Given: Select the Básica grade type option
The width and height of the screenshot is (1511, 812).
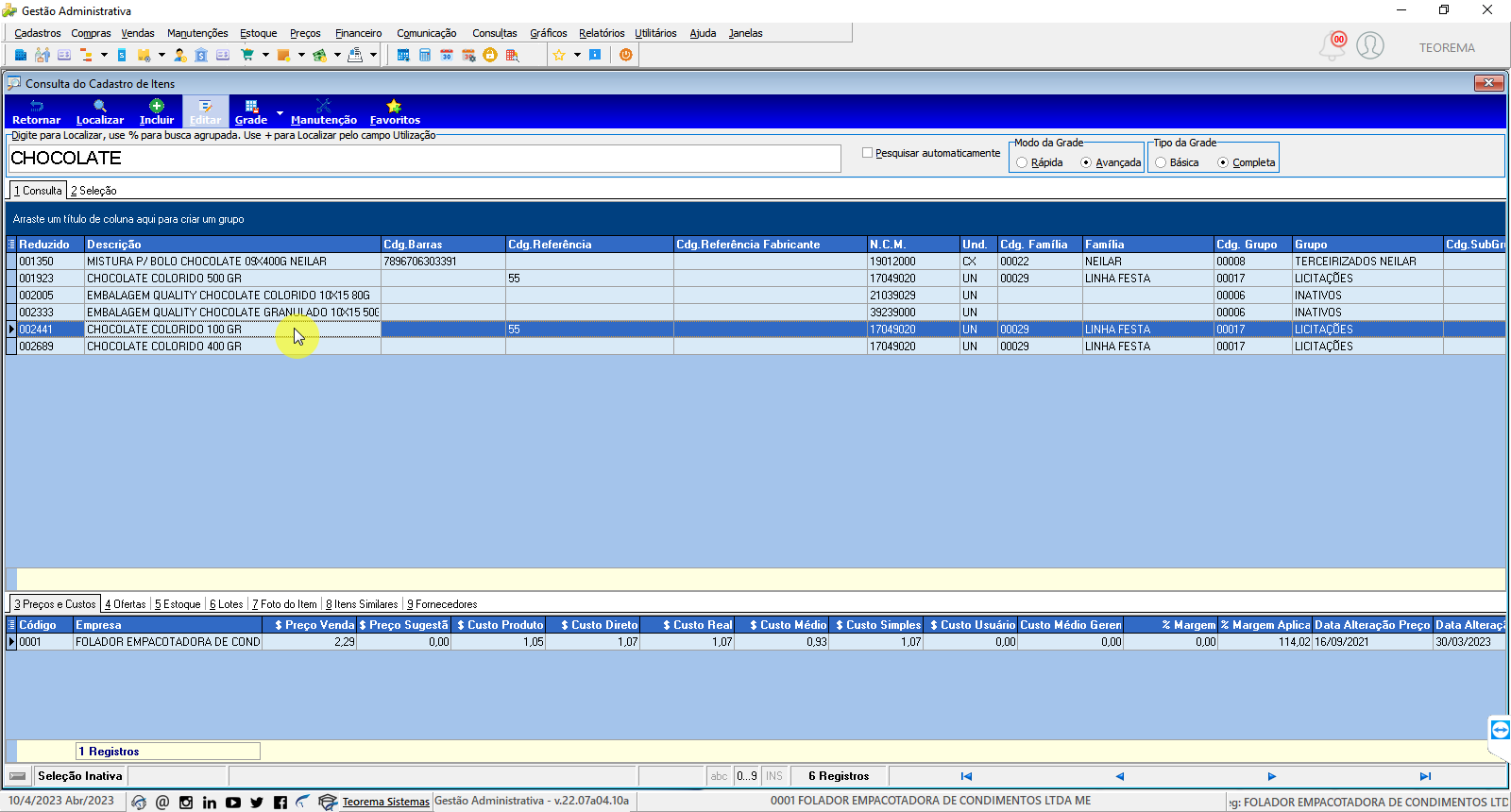Looking at the screenshot, I should pos(1161,162).
